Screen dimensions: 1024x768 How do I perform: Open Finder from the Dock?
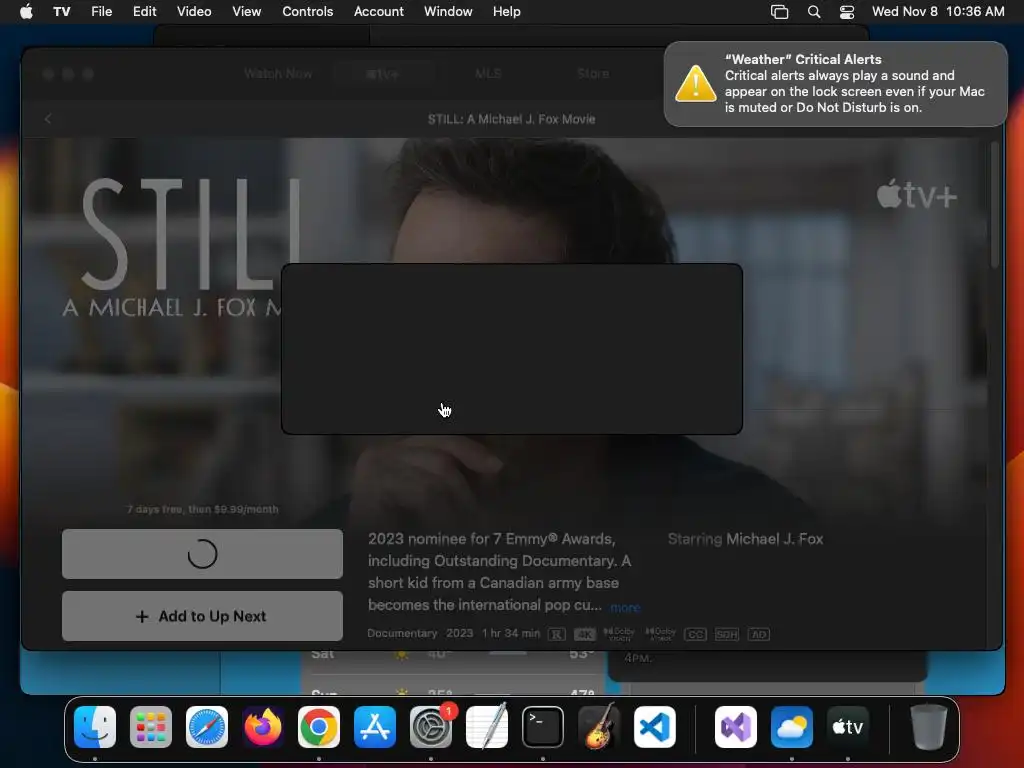pos(95,727)
